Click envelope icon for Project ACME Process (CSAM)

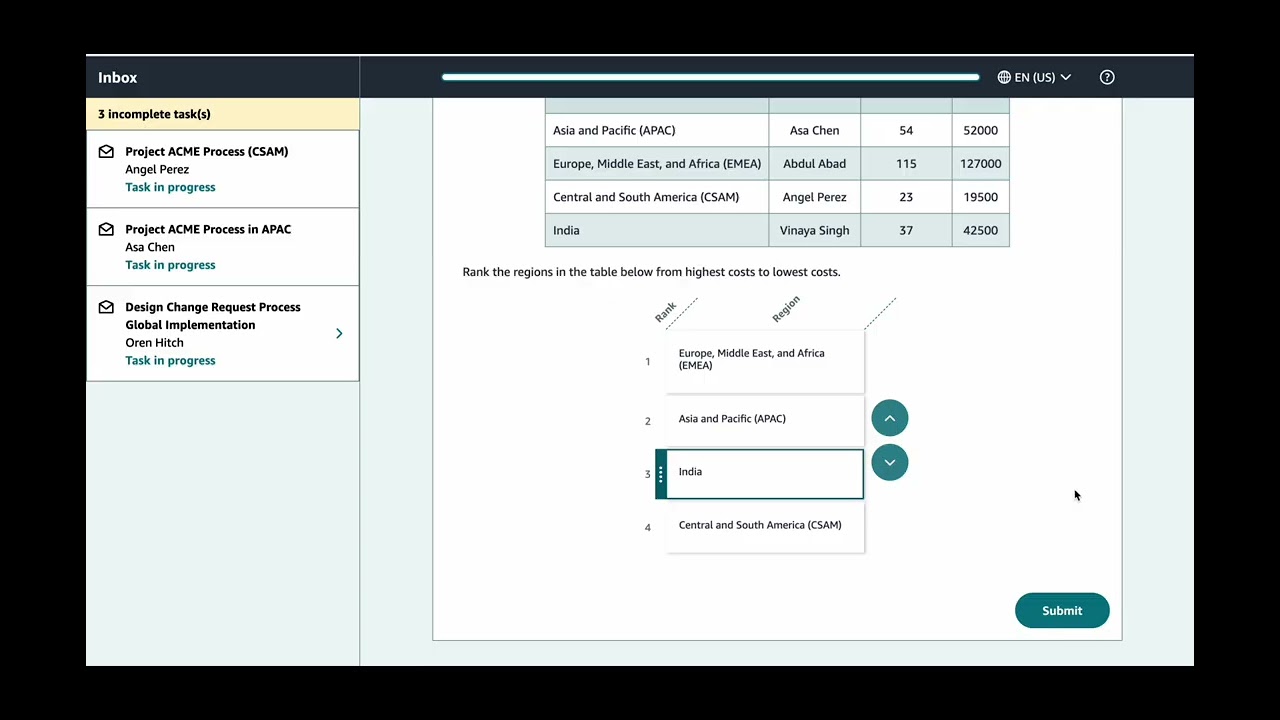(106, 152)
